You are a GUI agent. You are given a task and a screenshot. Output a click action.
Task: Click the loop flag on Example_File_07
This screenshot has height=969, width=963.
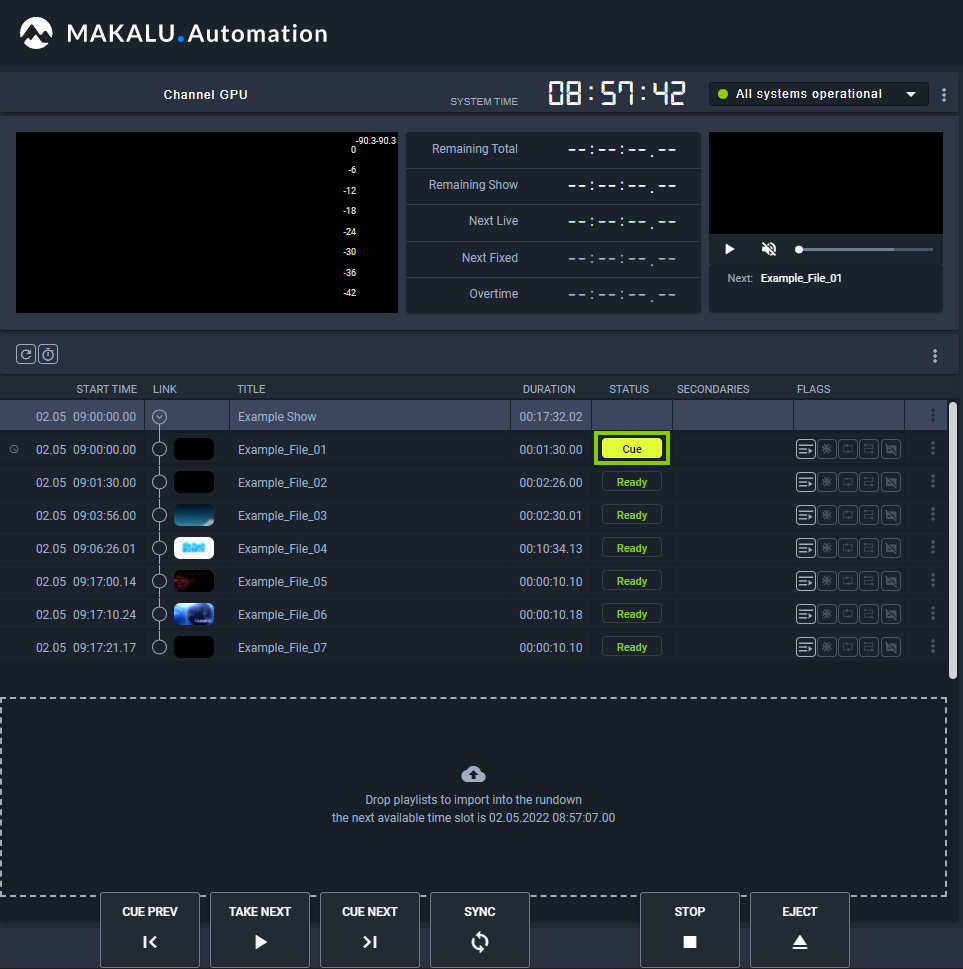848,648
